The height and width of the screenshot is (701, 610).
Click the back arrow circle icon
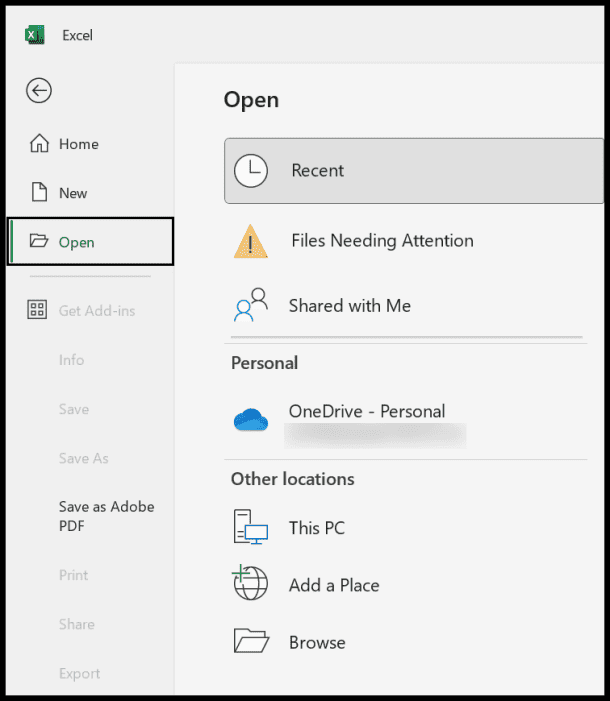(39, 91)
